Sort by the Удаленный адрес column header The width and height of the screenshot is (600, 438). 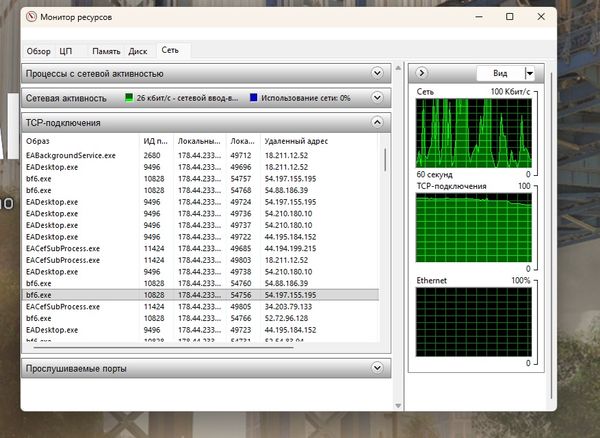click(x=320, y=141)
